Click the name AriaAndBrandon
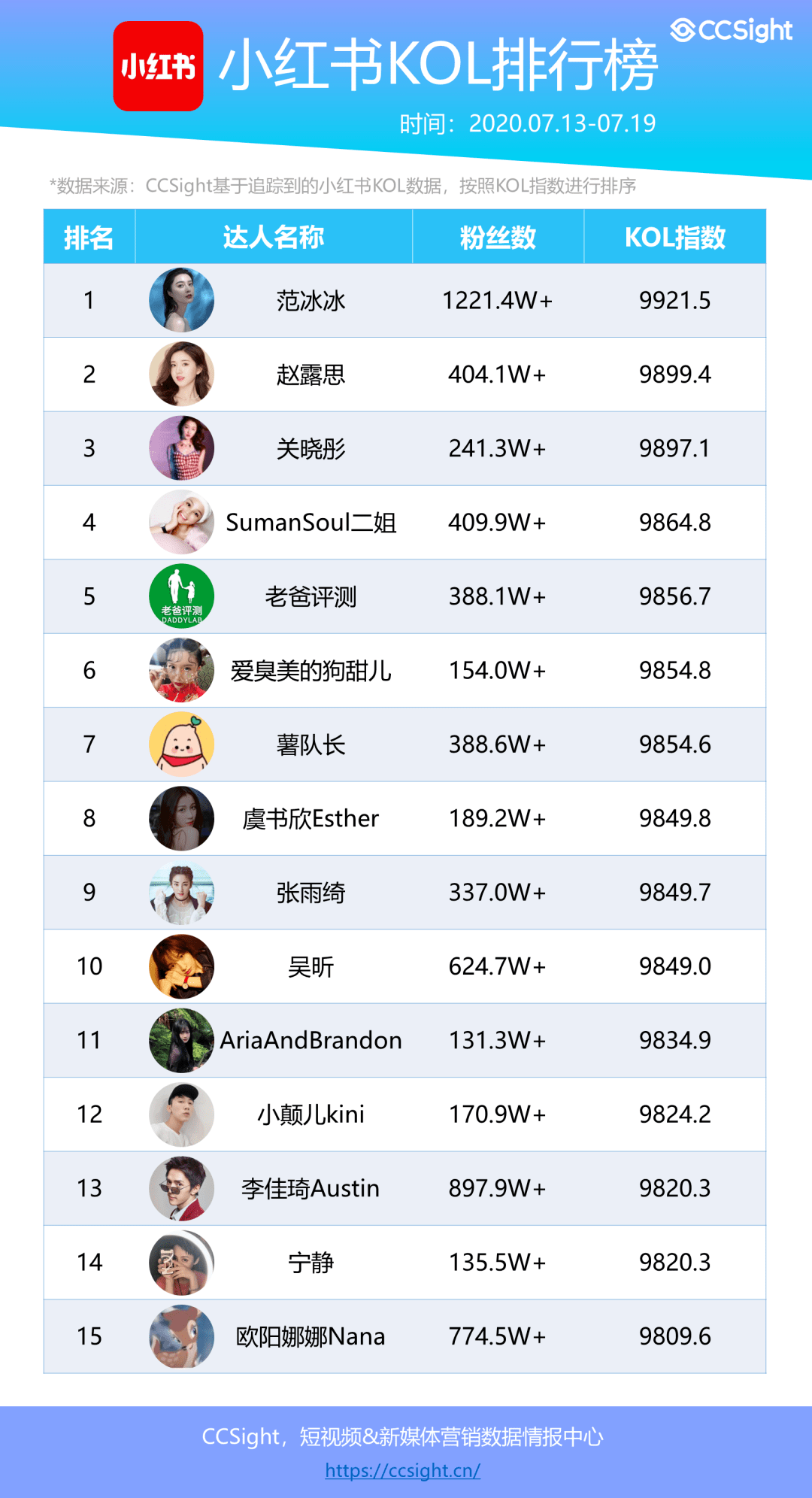Screen dimensions: 812x1498 click(311, 1040)
